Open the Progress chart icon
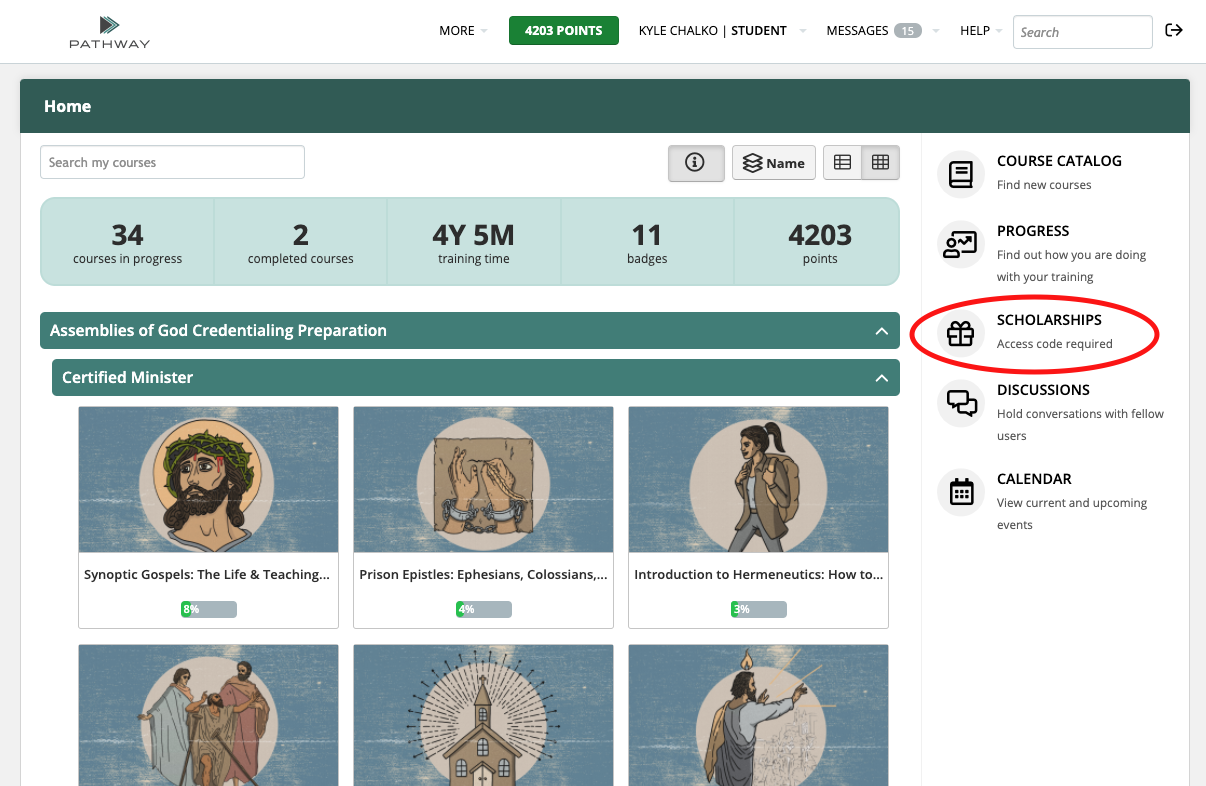Viewport: 1206px width, 786px height. click(961, 244)
